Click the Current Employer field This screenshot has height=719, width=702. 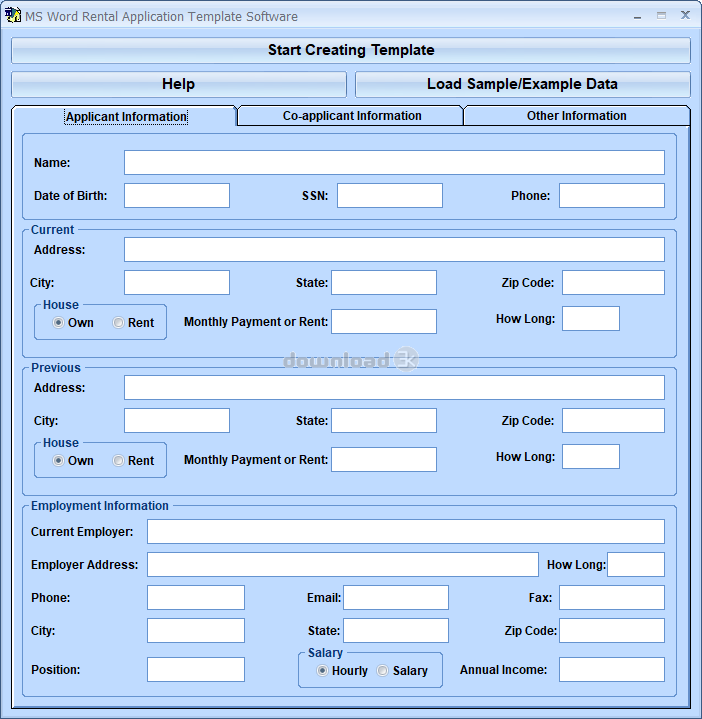click(x=406, y=531)
